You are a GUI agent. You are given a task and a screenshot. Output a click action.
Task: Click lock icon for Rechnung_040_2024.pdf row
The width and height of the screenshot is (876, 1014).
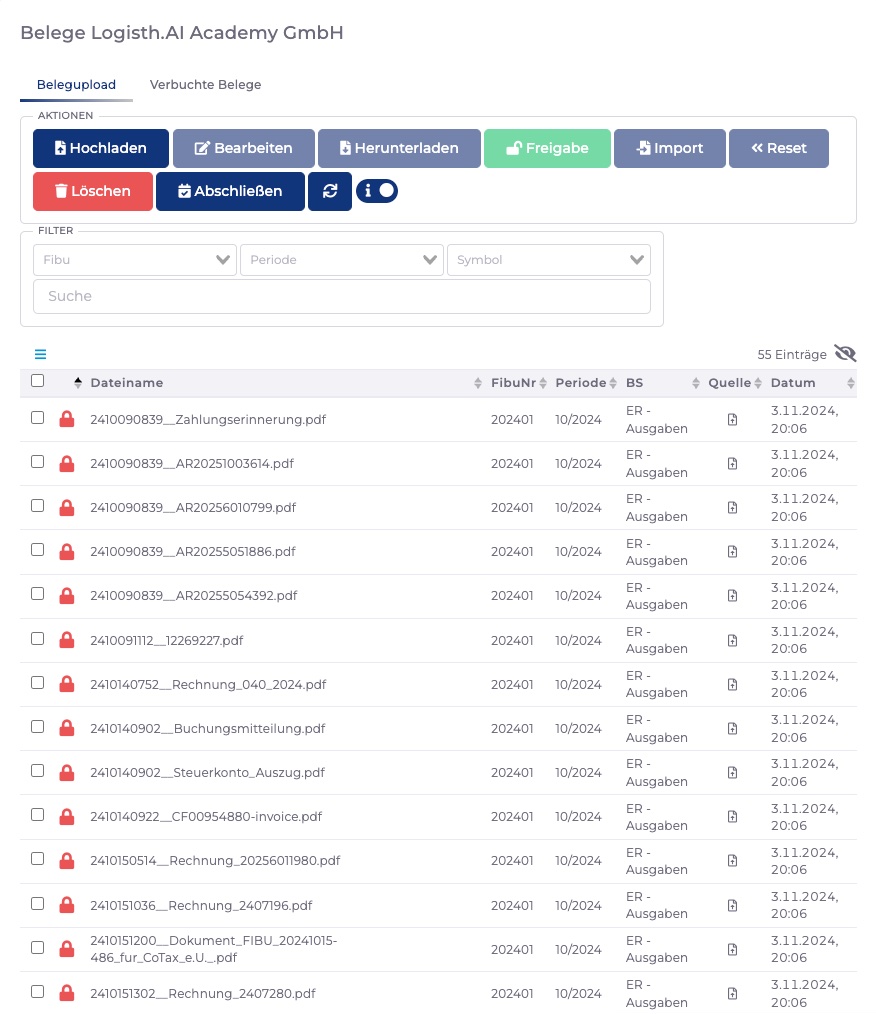(67, 684)
